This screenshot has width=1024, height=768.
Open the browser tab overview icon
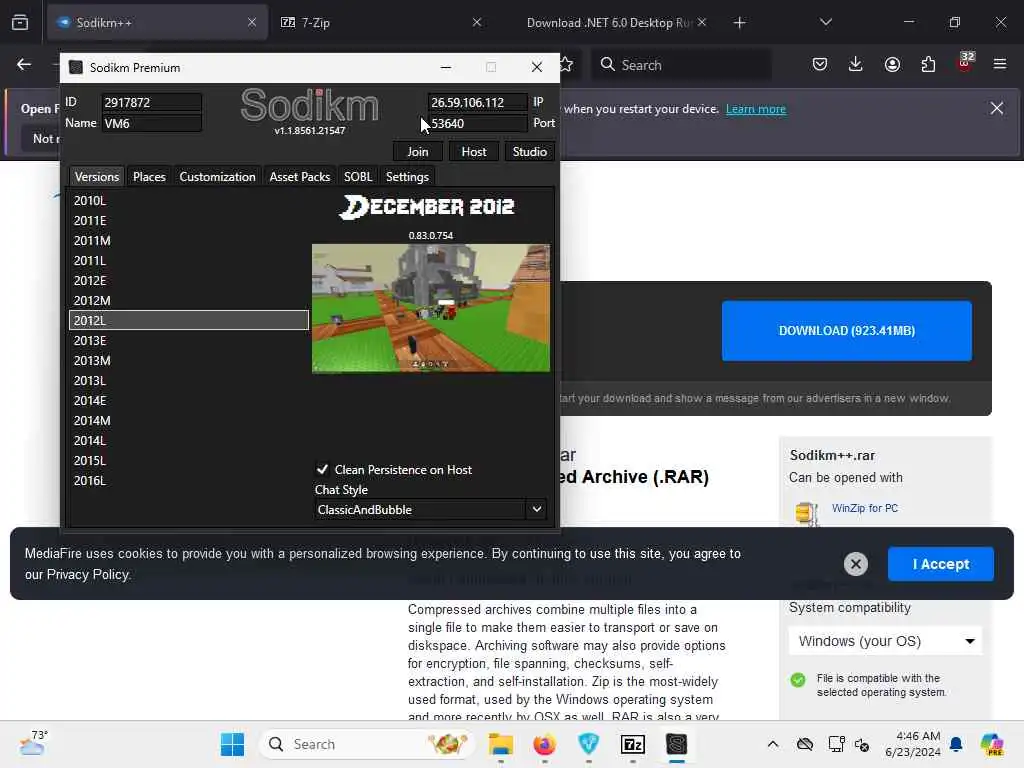pos(20,22)
